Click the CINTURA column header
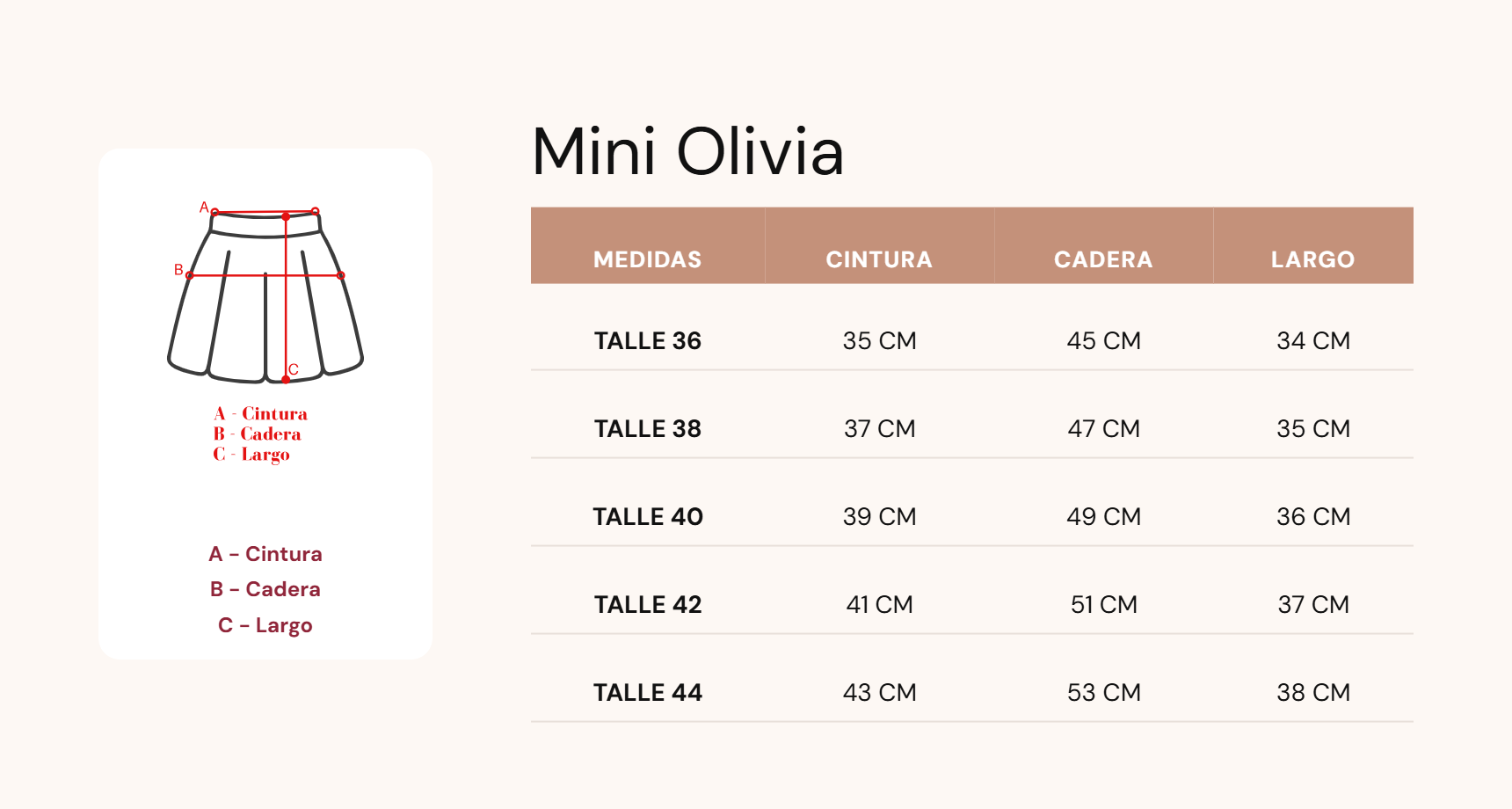Viewport: 1512px width, 809px height. pyautogui.click(x=879, y=259)
